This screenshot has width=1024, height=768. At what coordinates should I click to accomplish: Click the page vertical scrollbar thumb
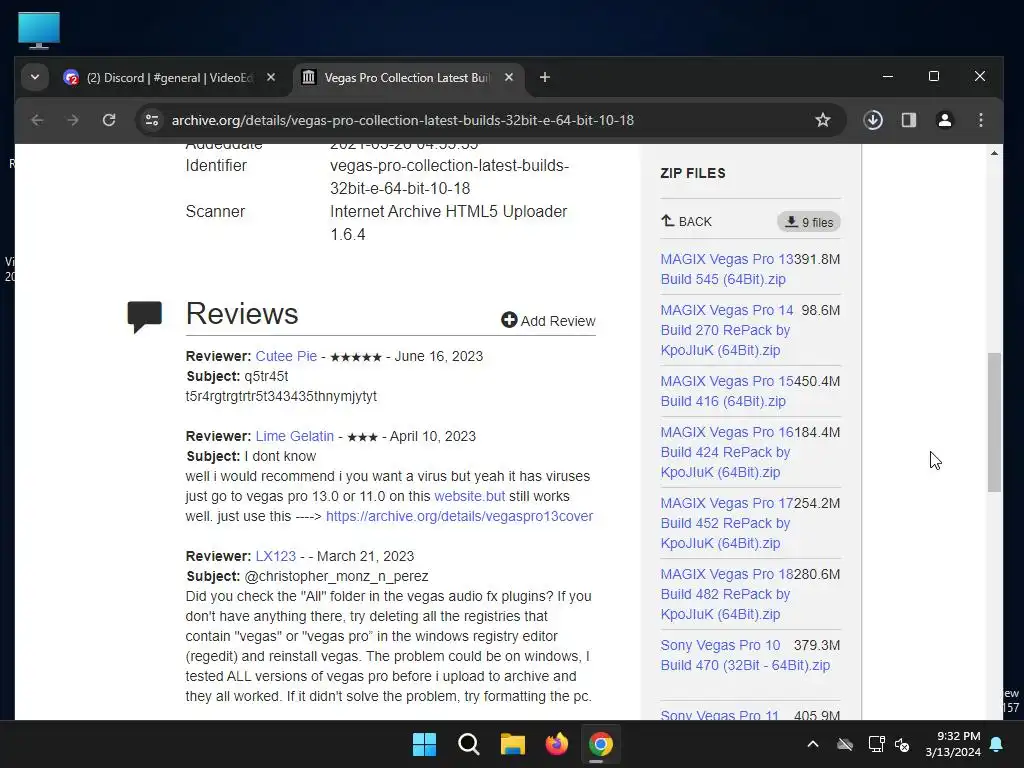(x=994, y=422)
